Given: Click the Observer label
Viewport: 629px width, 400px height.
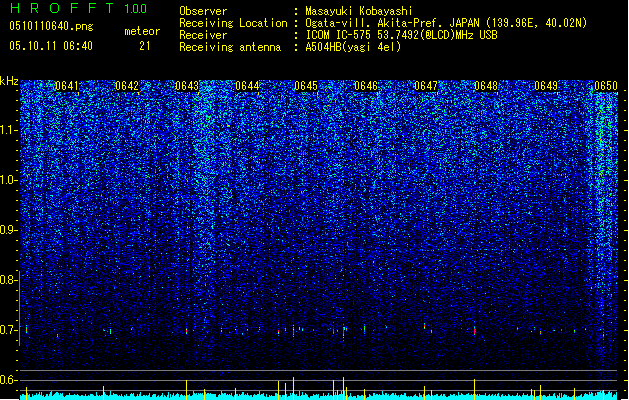Looking at the screenshot, I should point(203,11).
